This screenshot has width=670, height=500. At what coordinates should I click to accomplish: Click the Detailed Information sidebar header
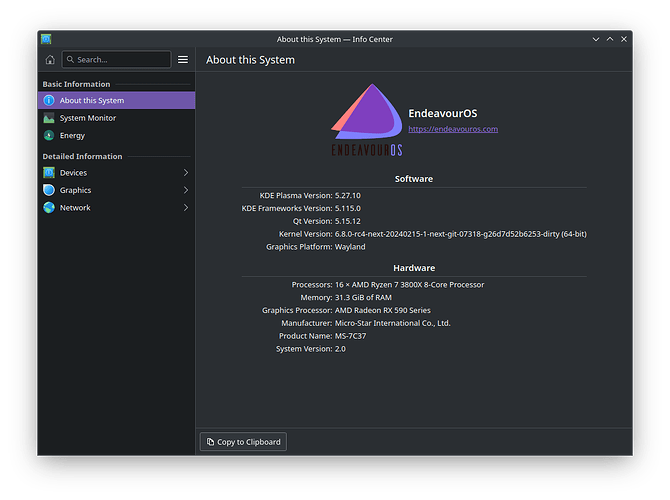82,156
